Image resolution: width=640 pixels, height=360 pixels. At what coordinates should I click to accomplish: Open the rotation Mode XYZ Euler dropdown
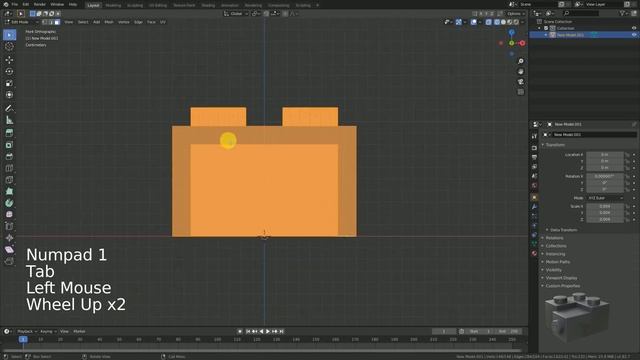click(x=605, y=198)
